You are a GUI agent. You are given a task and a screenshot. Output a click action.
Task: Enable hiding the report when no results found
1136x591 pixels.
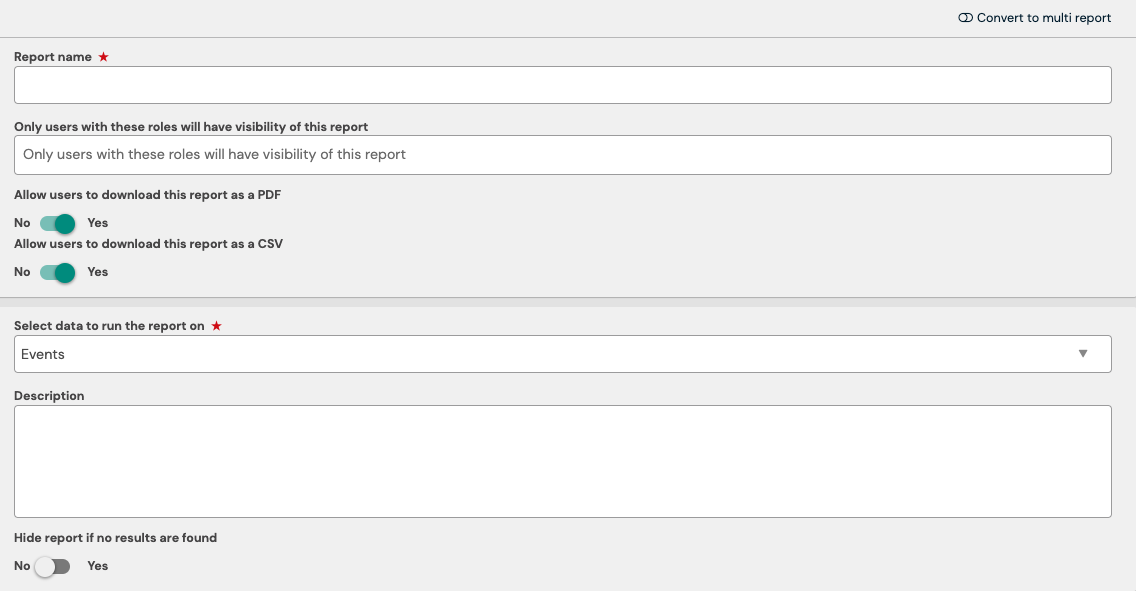tap(52, 566)
